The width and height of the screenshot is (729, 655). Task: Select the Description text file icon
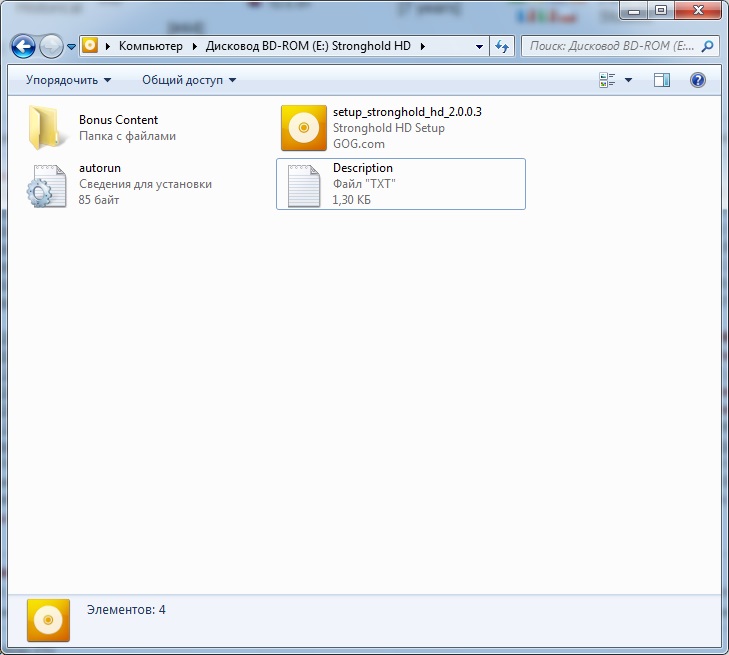coord(304,186)
